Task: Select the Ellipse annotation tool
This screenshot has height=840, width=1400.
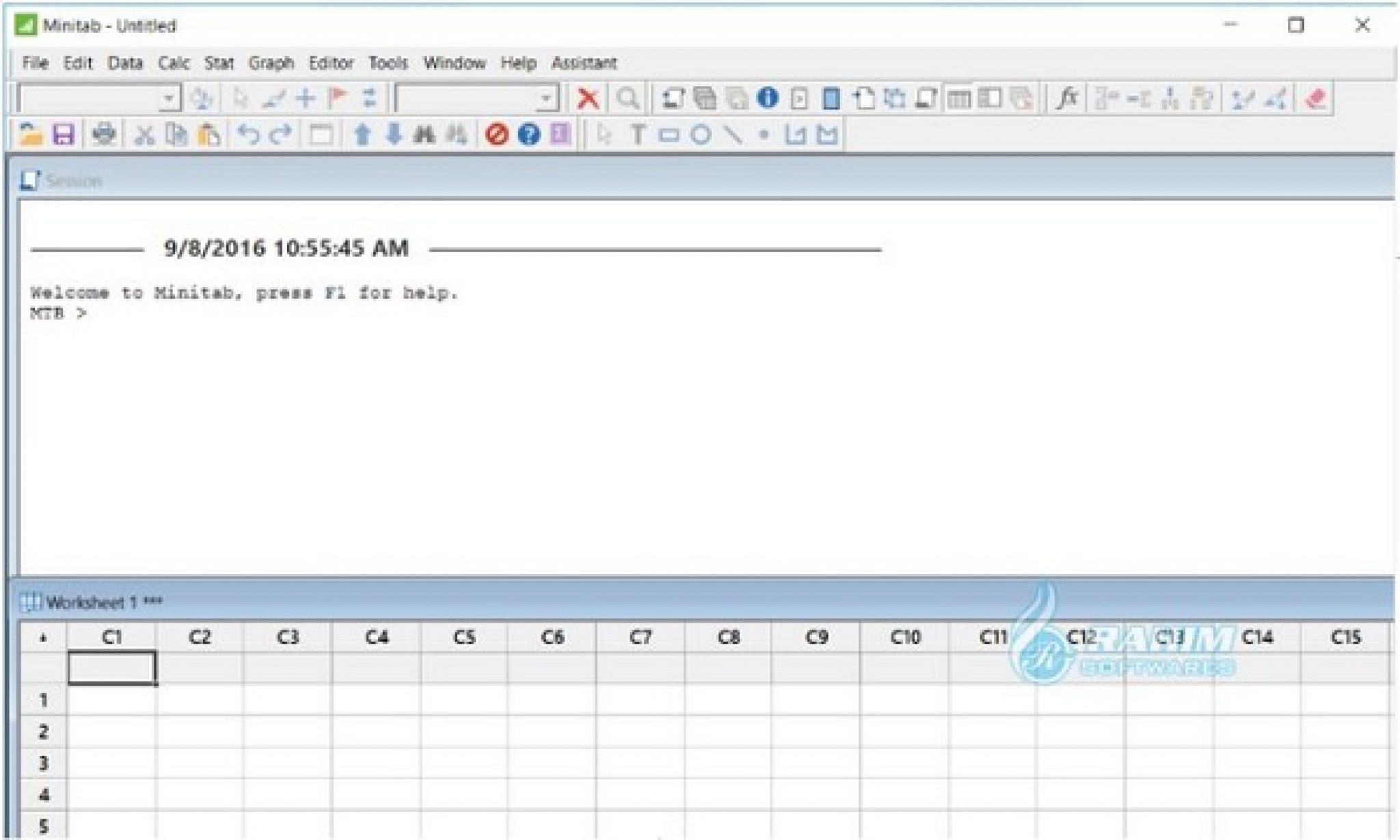Action: [x=701, y=135]
